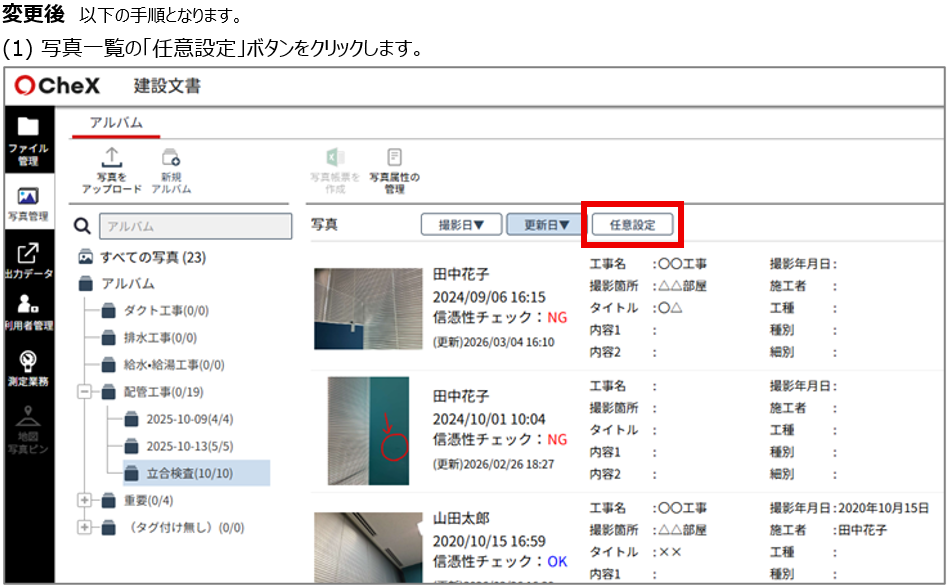The height and width of the screenshot is (587, 949).
Task: Open 測定業務 sidebar icon
Action: [28, 367]
